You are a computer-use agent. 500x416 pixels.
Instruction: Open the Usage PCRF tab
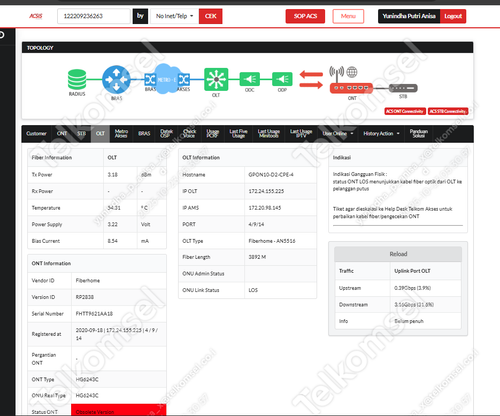pos(212,134)
